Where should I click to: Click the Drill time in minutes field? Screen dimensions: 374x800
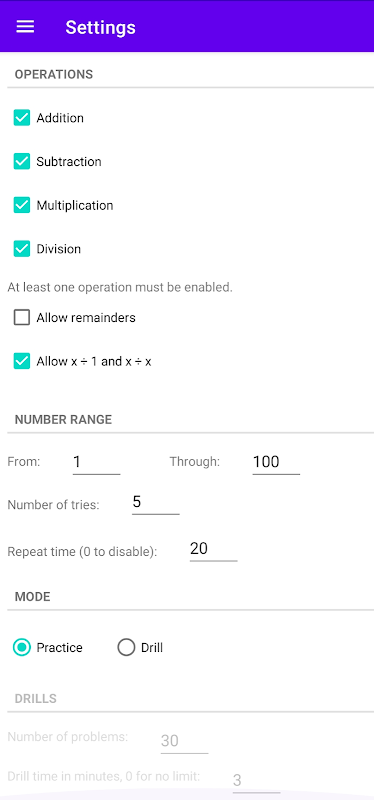[257, 781]
